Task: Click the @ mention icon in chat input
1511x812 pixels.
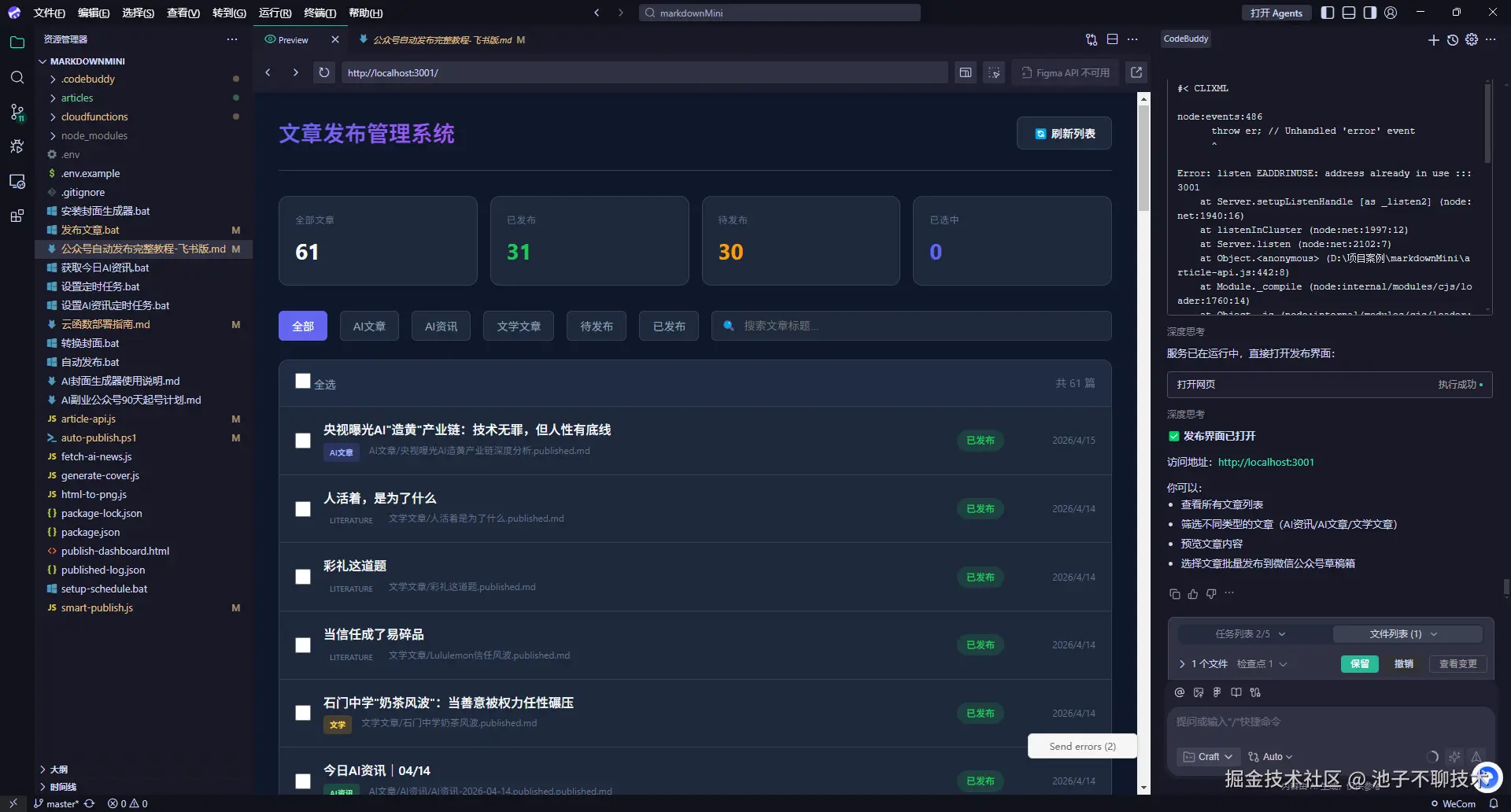Action: 1179,692
